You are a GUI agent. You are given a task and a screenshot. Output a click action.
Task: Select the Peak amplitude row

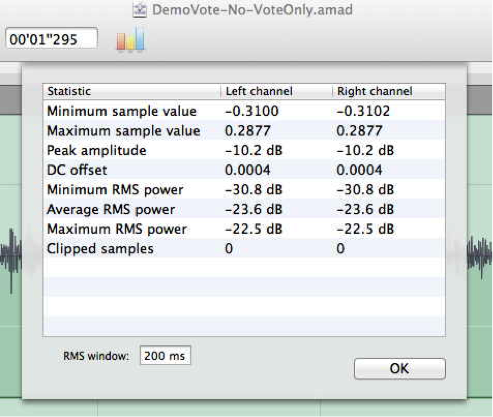pos(244,150)
